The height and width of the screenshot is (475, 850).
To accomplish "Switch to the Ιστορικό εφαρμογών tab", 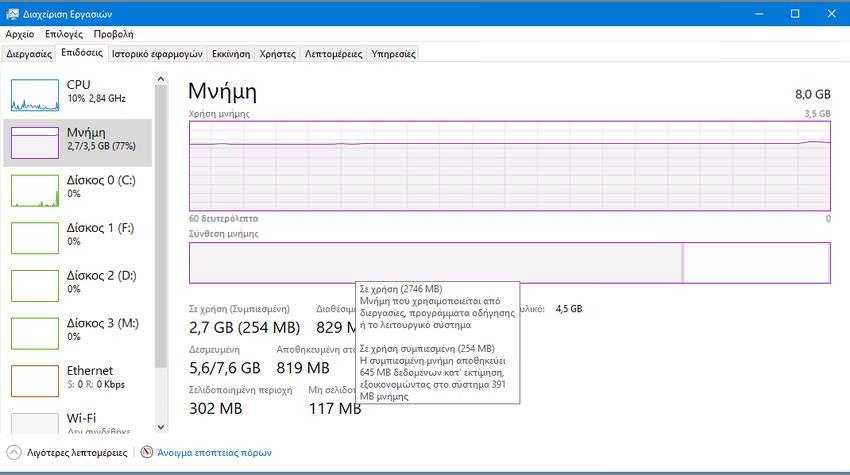I will tap(157, 54).
